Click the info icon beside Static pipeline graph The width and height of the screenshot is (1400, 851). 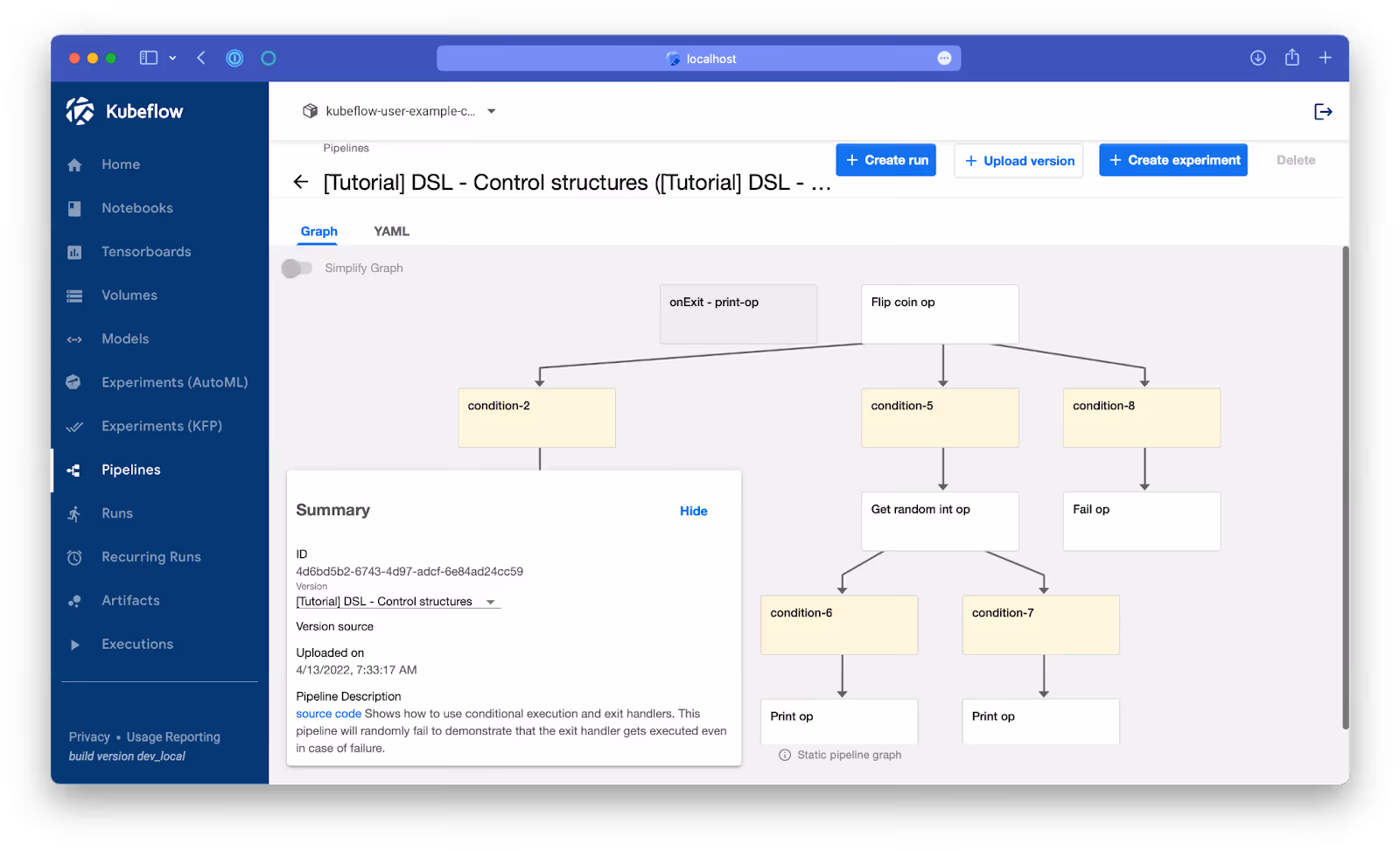pos(785,755)
